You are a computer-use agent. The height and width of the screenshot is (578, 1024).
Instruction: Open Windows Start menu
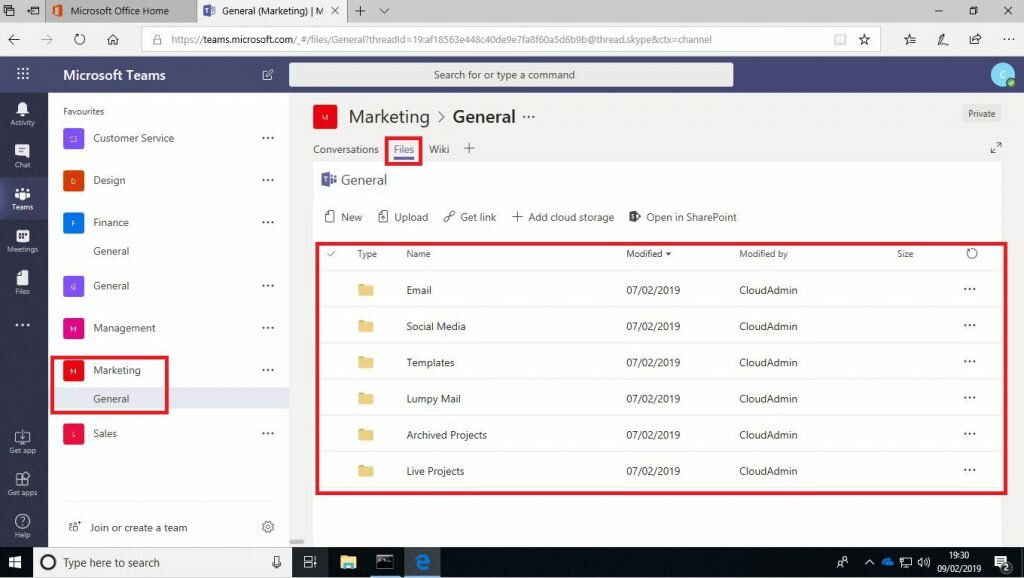(14, 562)
